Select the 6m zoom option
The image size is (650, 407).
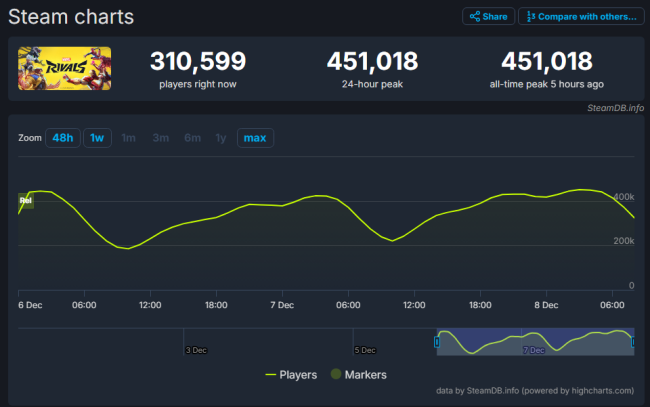tap(192, 138)
